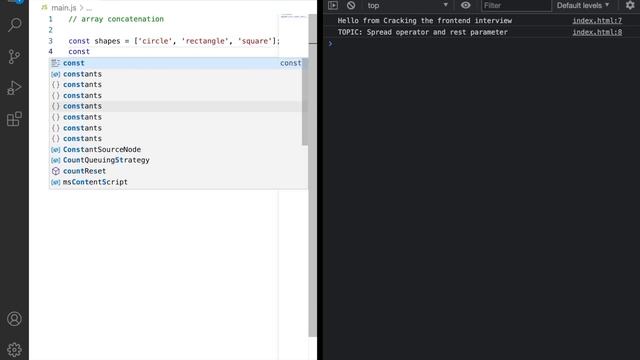Select the 'CountQueuingStrategy' suggestion
This screenshot has width=640, height=360.
coord(178,160)
